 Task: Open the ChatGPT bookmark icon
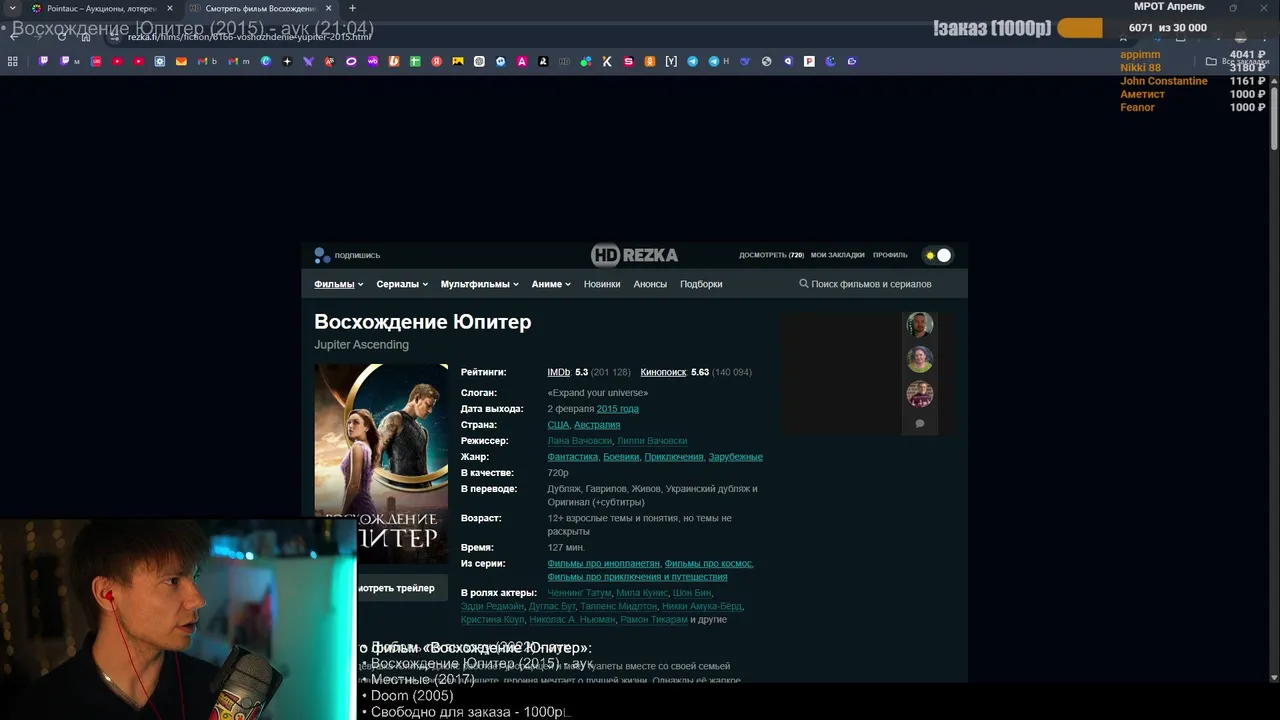(x=479, y=61)
